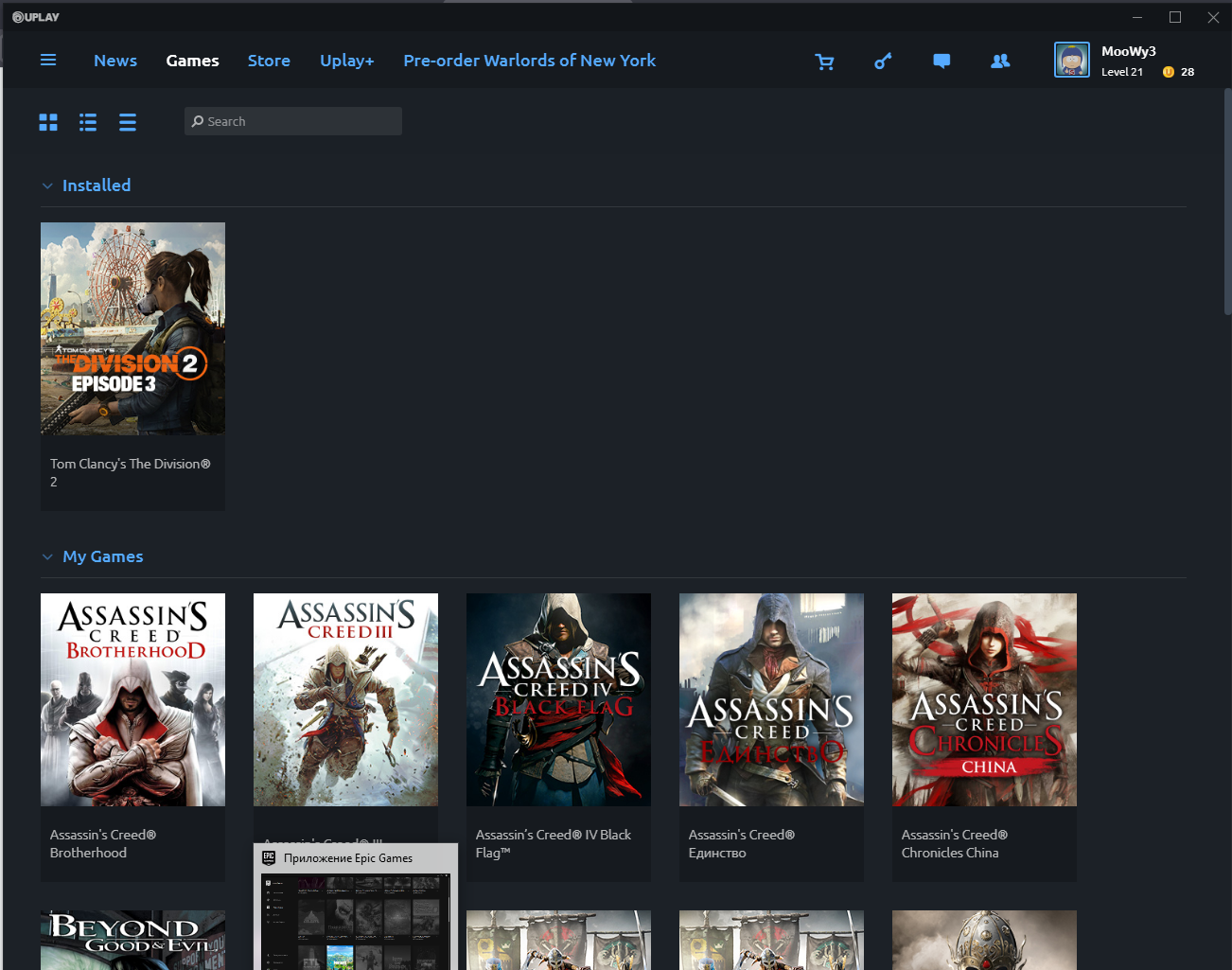Collapse the My Games section
Viewport: 1232px width, 970px height.
(47, 557)
